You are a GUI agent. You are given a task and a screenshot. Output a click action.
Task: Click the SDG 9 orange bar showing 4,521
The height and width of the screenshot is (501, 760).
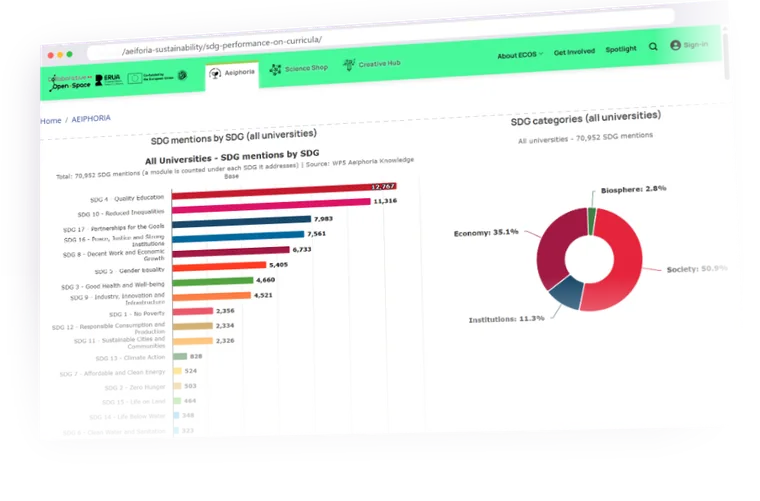point(211,296)
